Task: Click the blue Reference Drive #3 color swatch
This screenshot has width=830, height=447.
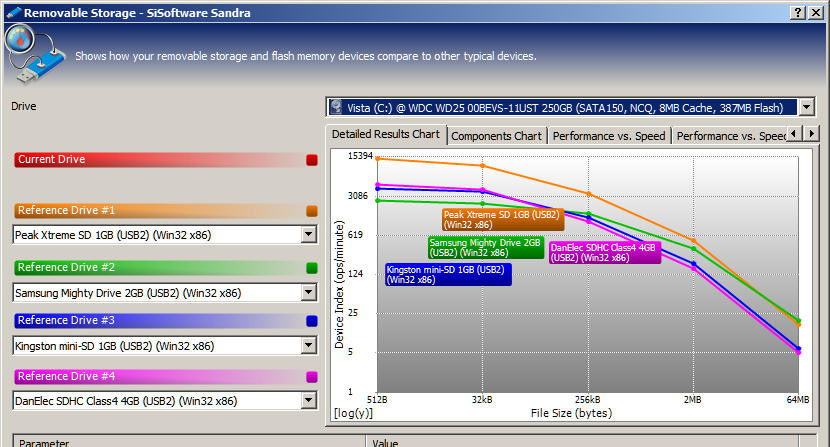Action: coord(312,321)
